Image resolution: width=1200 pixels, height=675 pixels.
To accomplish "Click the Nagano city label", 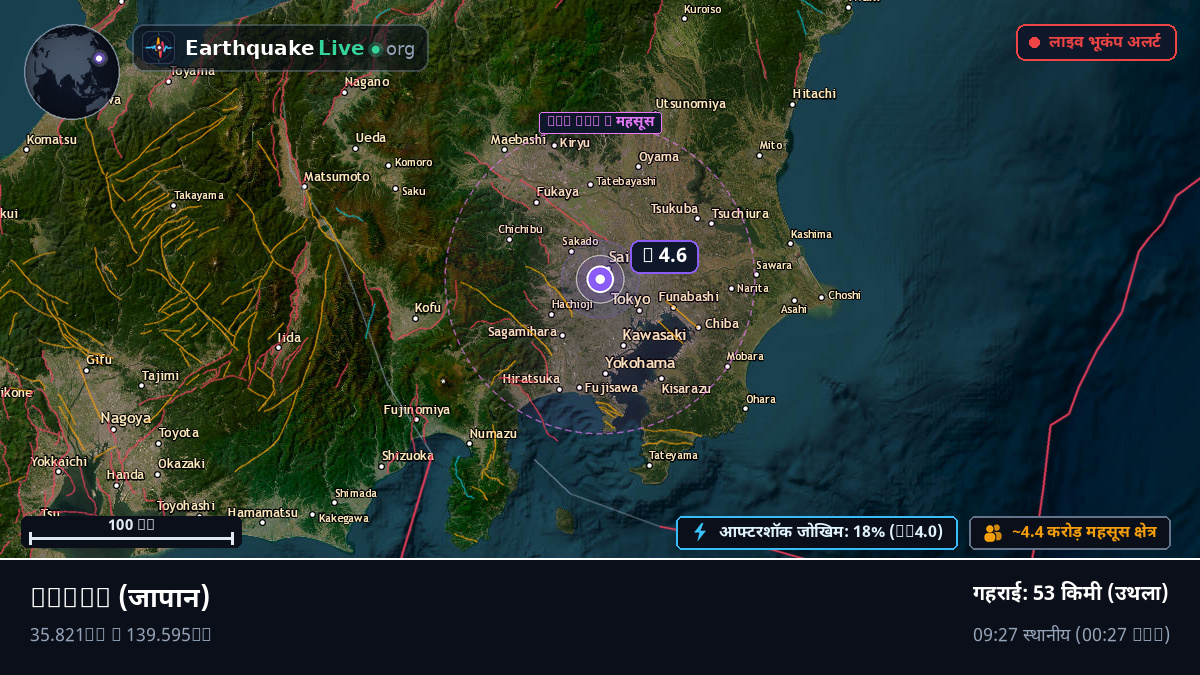I will pyautogui.click(x=367, y=82).
